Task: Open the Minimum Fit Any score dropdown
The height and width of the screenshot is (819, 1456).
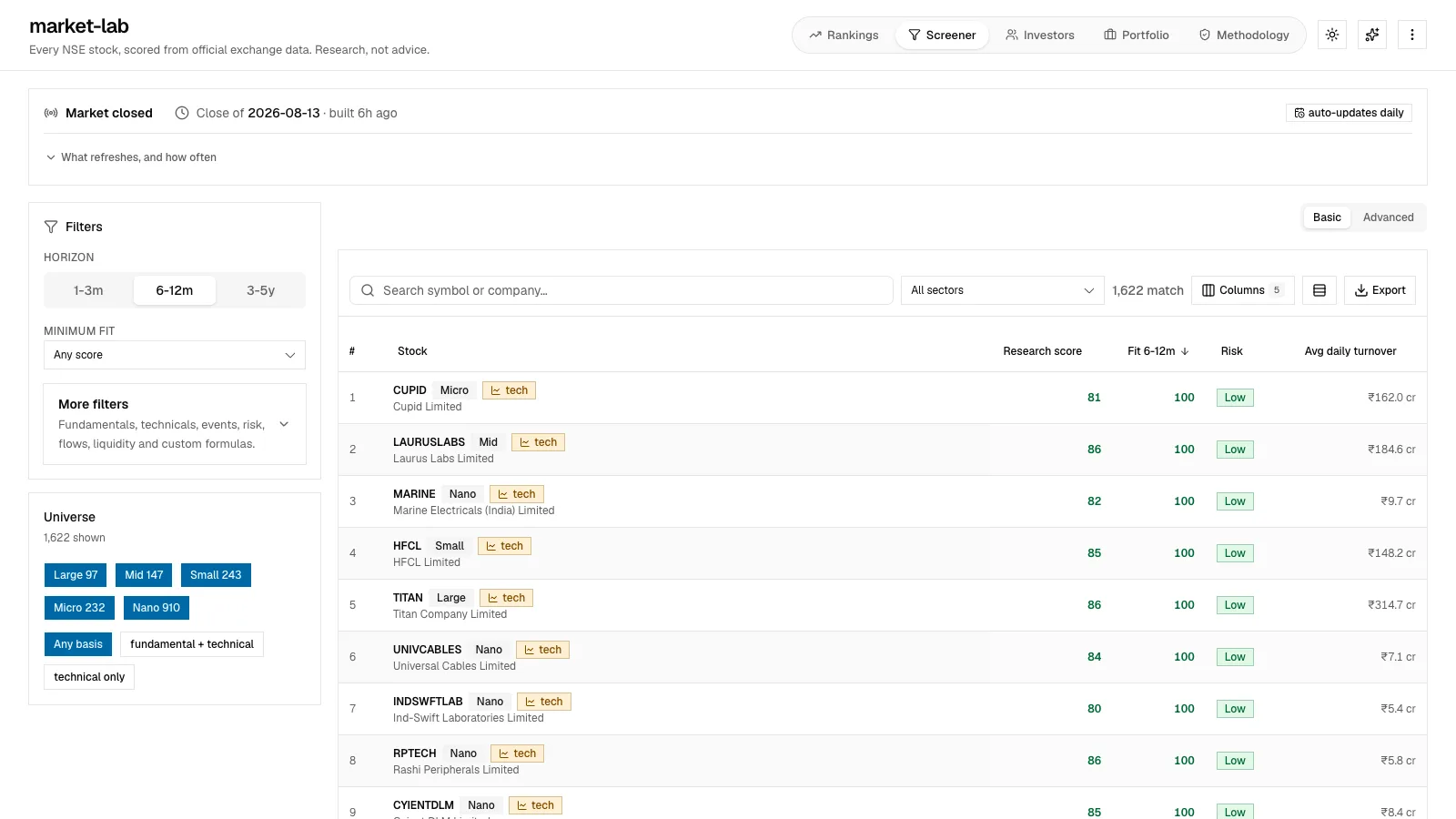Action: [x=175, y=355]
